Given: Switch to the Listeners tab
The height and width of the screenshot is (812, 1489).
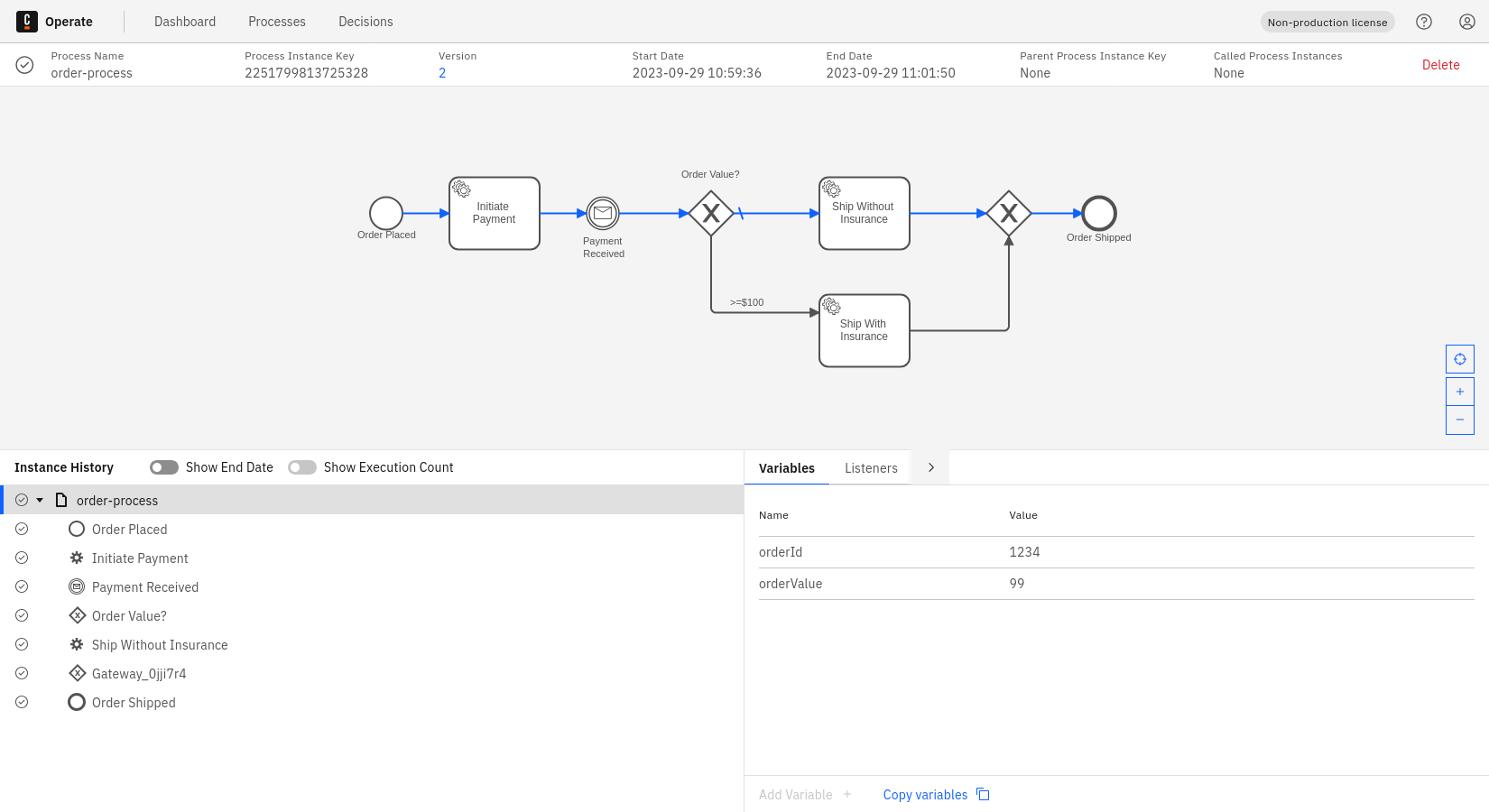Looking at the screenshot, I should point(871,468).
